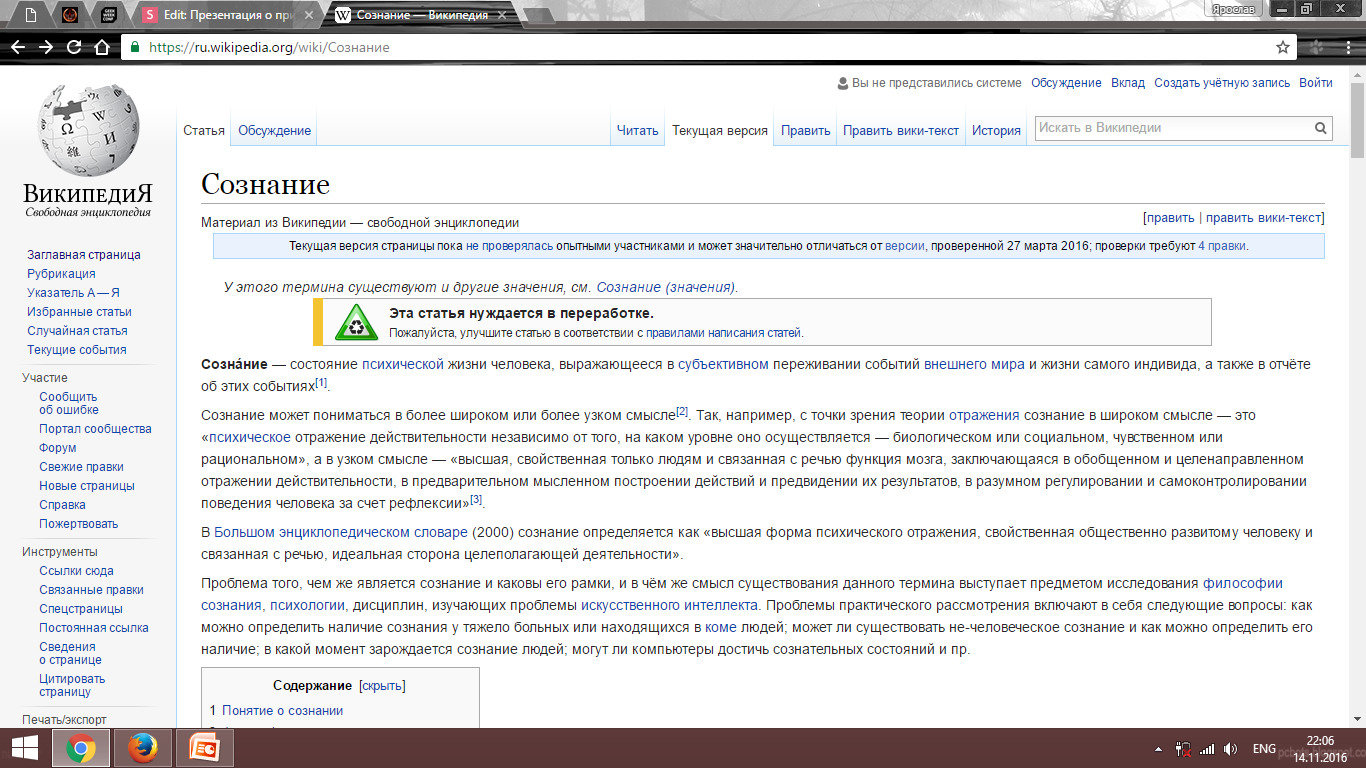
Task: Open the Обсуждение tab next to Статья
Action: click(274, 130)
